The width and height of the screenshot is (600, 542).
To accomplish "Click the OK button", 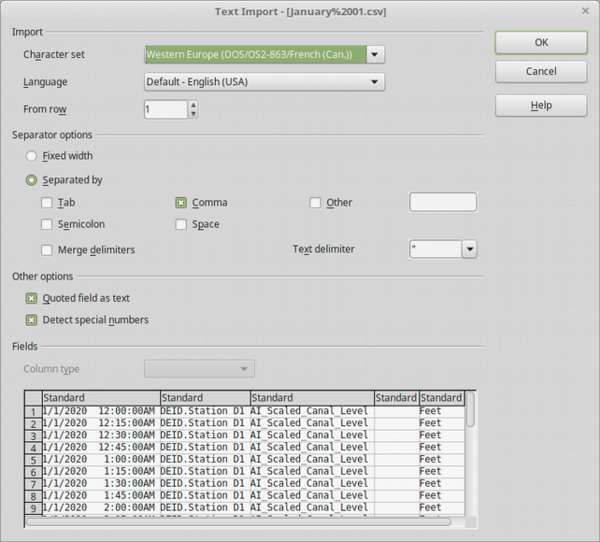I will point(540,43).
